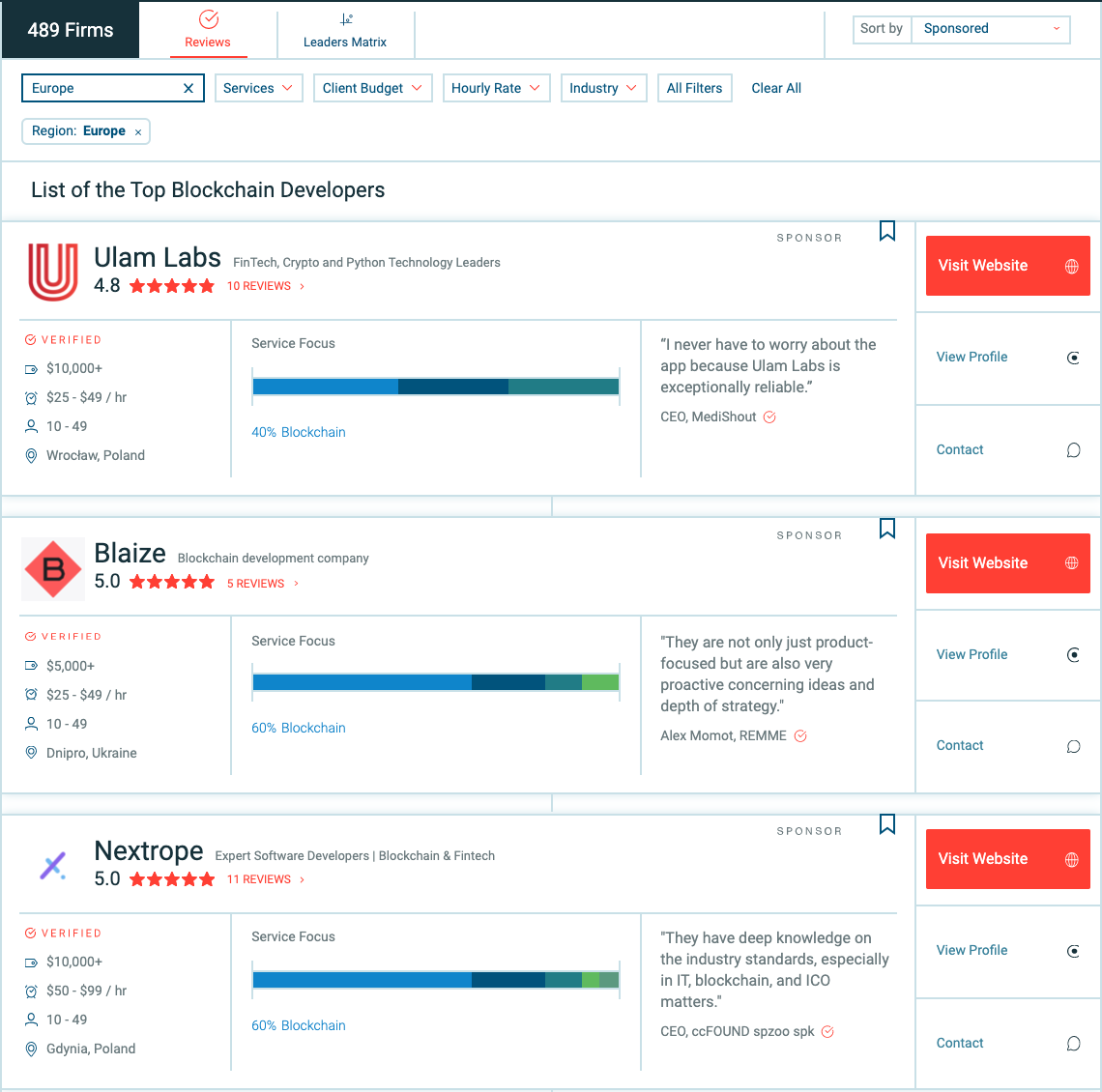
Task: Expand the Client Budget filter
Action: (372, 89)
